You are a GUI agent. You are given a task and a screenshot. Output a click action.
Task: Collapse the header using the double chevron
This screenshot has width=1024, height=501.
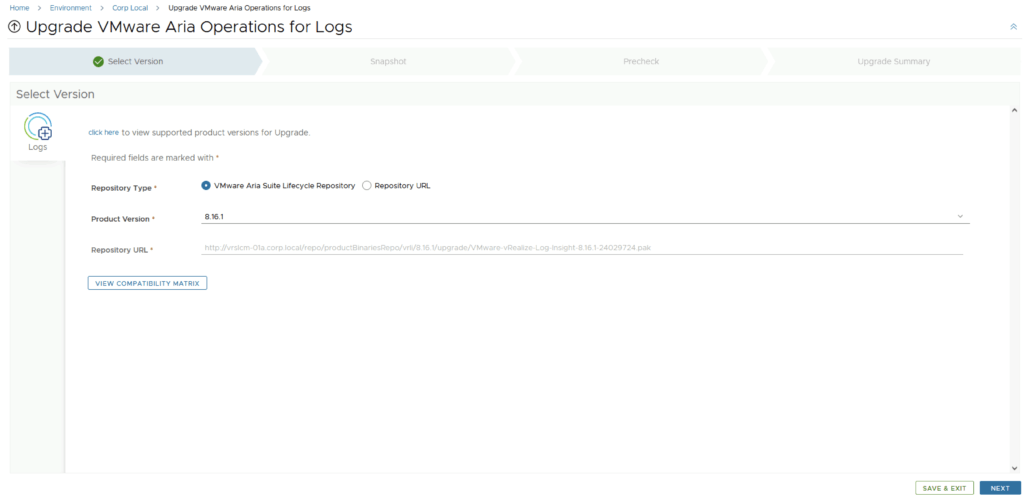pos(1013,27)
